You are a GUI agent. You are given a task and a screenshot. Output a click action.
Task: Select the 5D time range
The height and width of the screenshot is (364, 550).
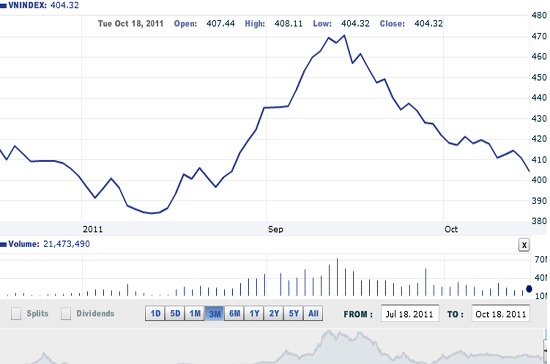175,314
